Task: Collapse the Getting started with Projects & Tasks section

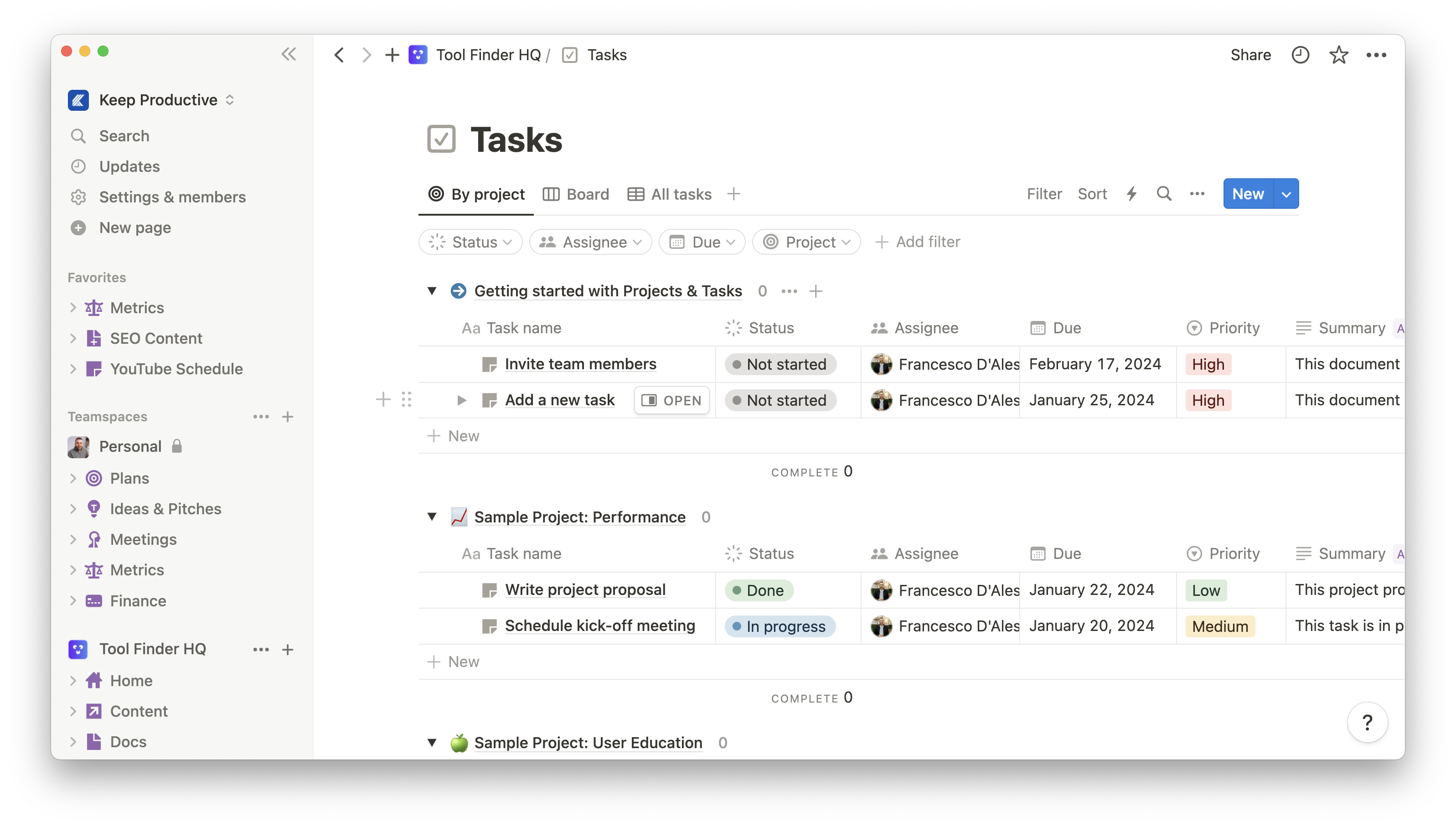Action: coord(433,291)
